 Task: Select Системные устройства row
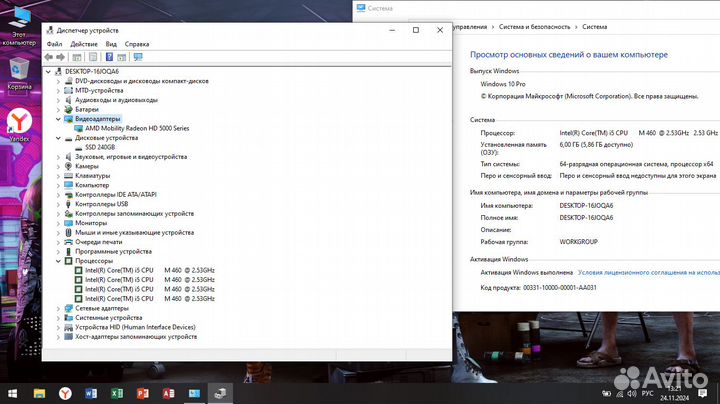108,318
